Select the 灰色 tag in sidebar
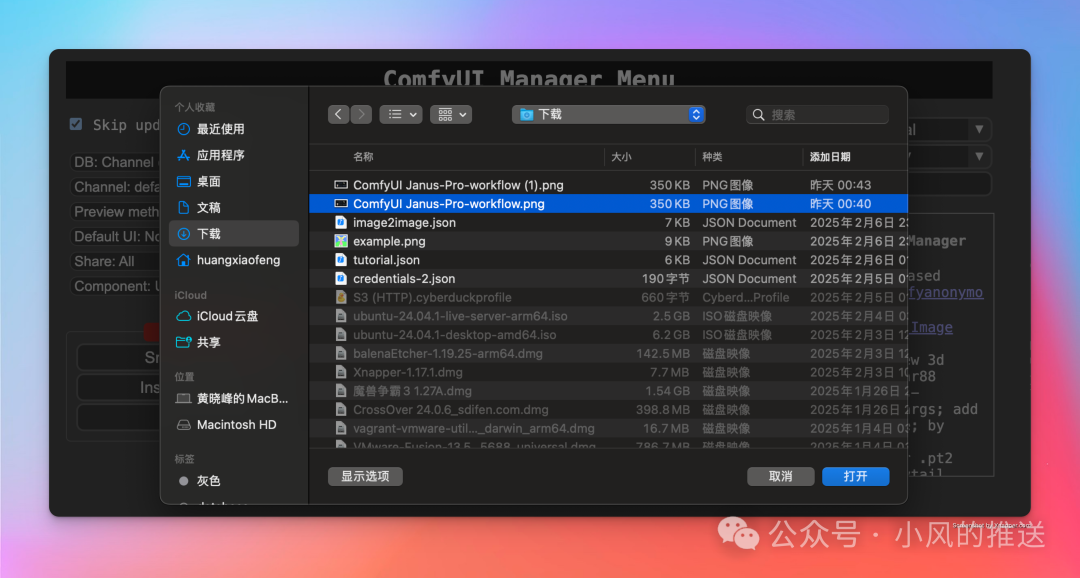The width and height of the screenshot is (1080, 578). click(234, 481)
